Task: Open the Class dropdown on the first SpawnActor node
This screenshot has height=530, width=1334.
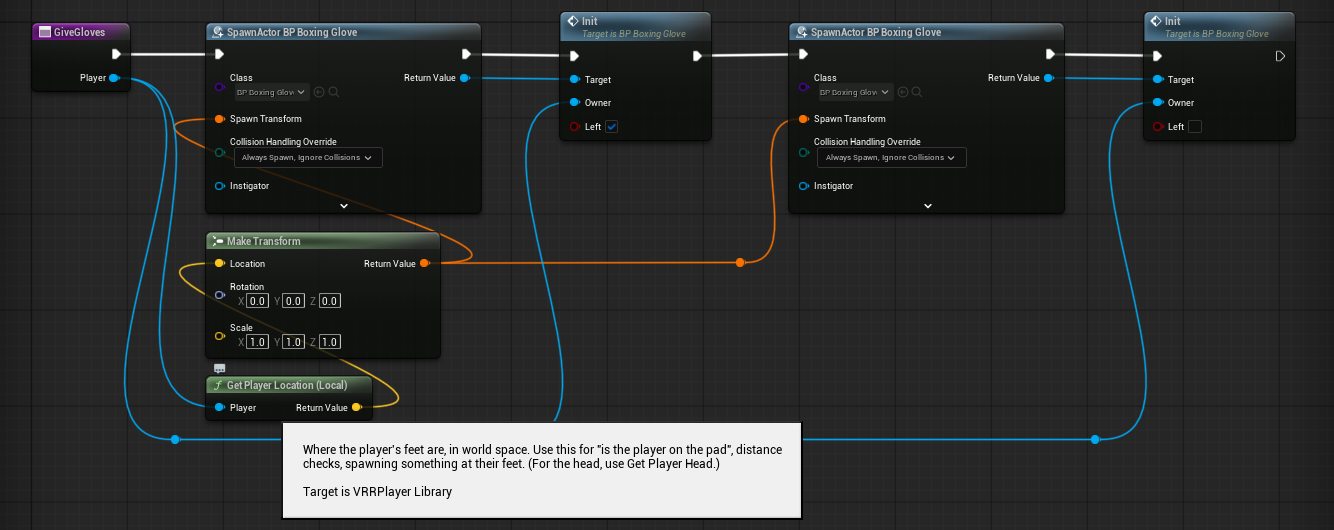Action: tap(272, 92)
